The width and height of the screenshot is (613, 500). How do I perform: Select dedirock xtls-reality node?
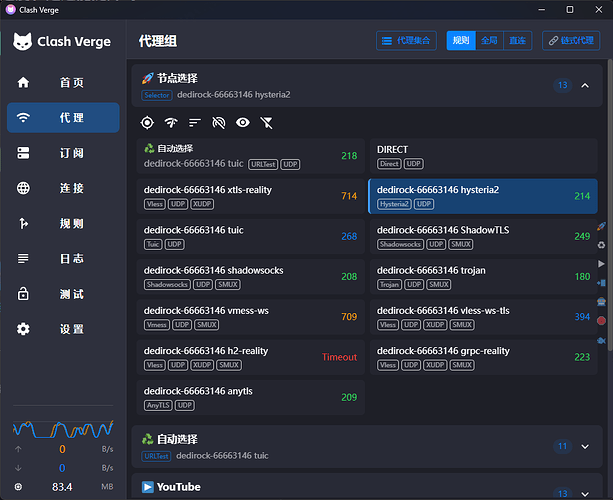(x=251, y=196)
